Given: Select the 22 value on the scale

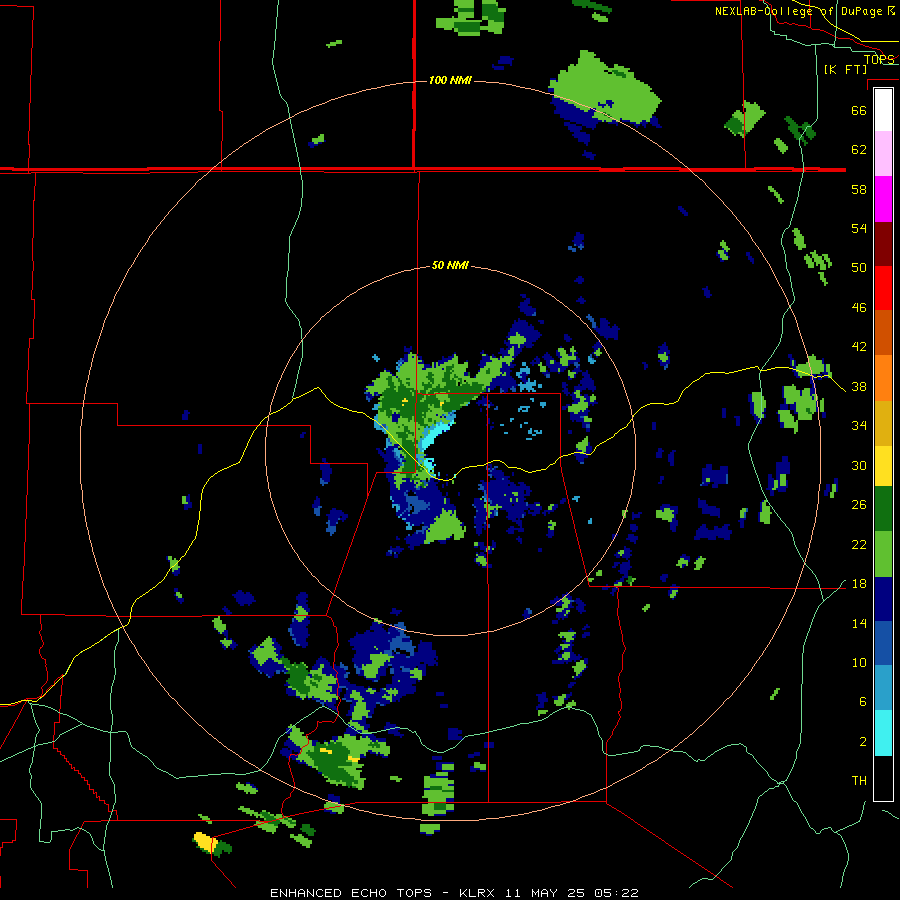Looking at the screenshot, I should (859, 545).
